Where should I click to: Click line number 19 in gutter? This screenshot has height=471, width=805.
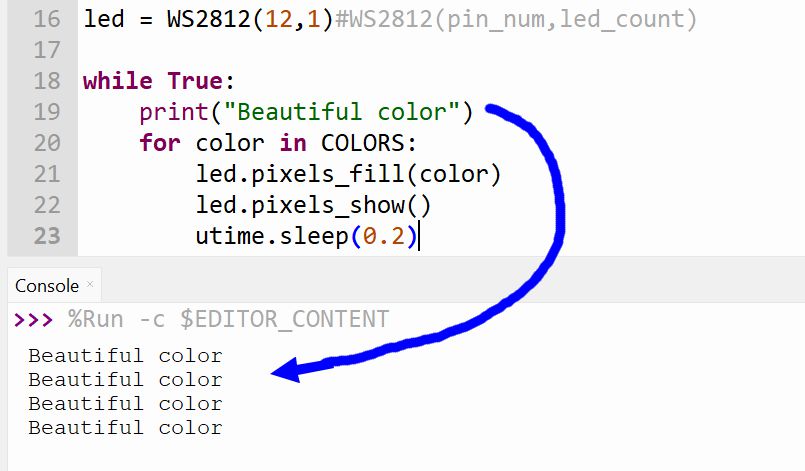[47, 112]
